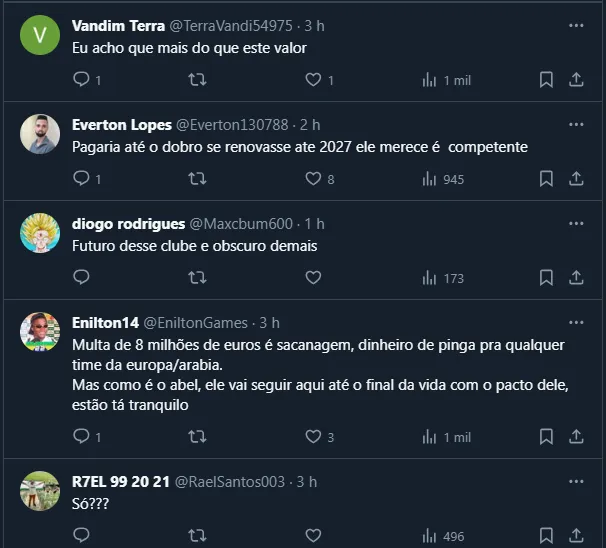This screenshot has height=548, width=606.
Task: Bookmark Vandim Terra's tweet
Action: click(546, 80)
